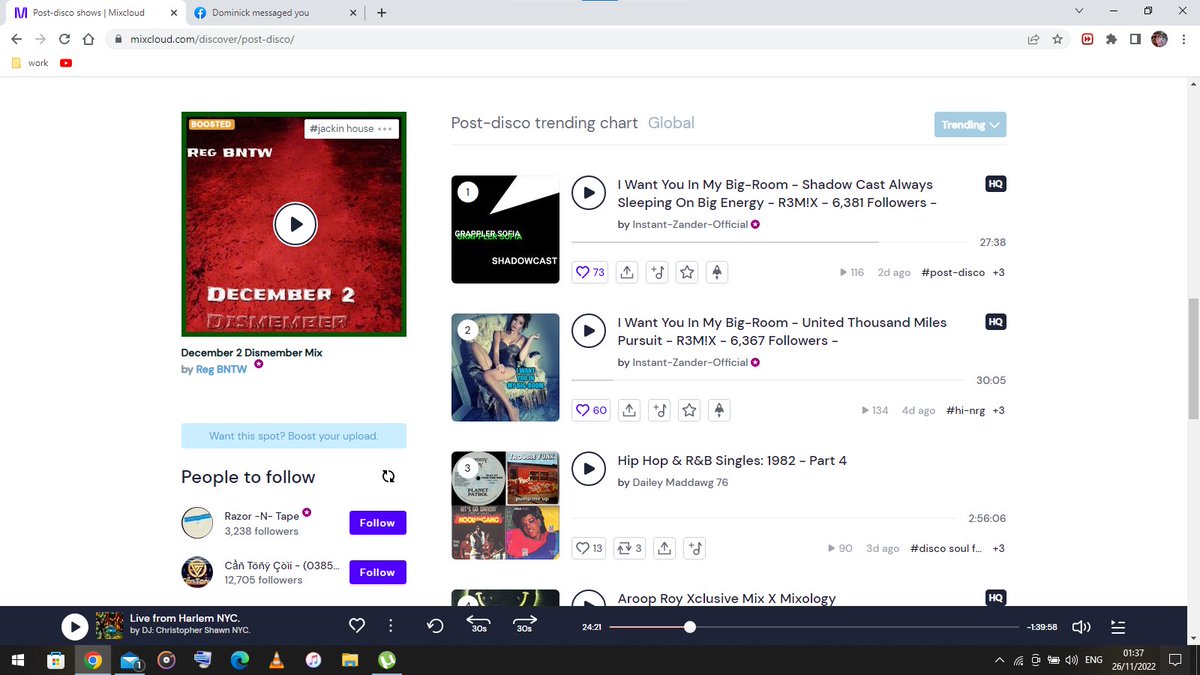Click 'Want this spot? Boost your upload.'

click(x=293, y=436)
